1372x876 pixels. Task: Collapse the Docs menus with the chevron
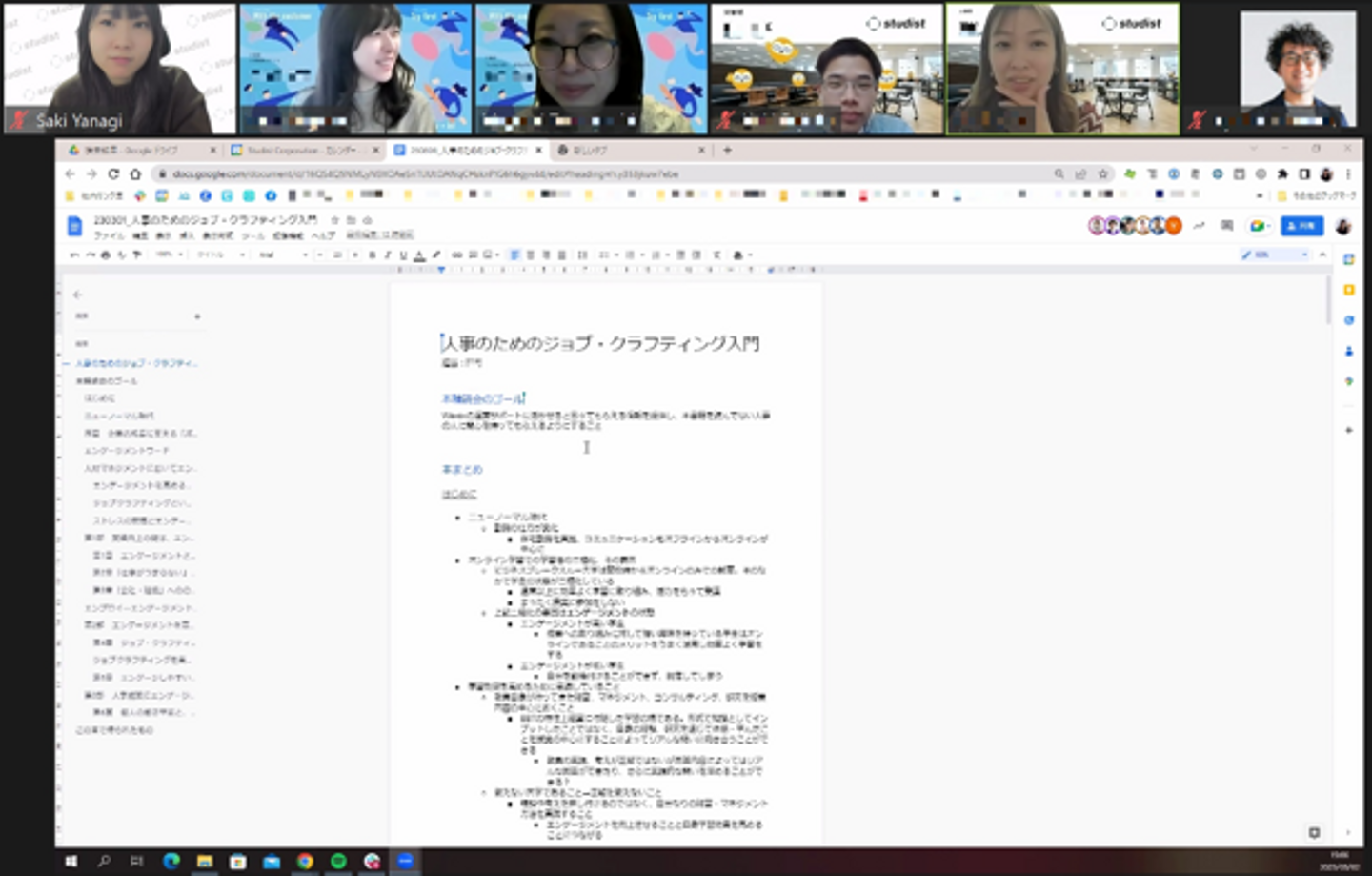pyautogui.click(x=1322, y=255)
